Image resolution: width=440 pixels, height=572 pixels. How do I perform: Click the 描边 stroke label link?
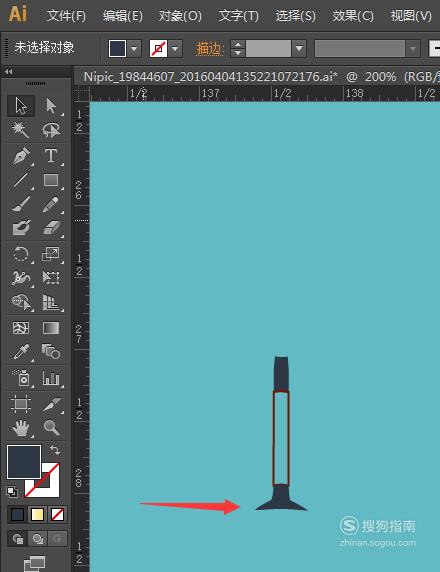pos(209,49)
